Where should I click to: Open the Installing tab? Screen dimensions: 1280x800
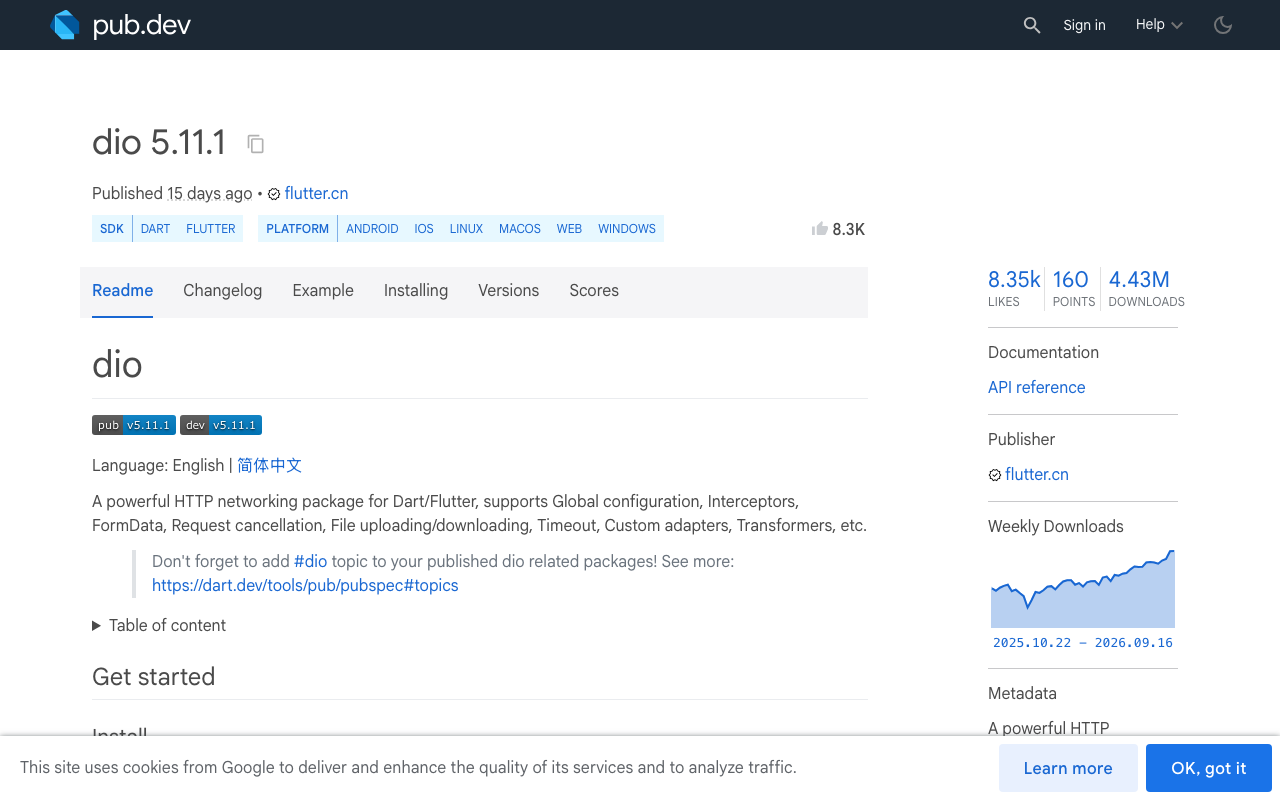click(x=416, y=291)
